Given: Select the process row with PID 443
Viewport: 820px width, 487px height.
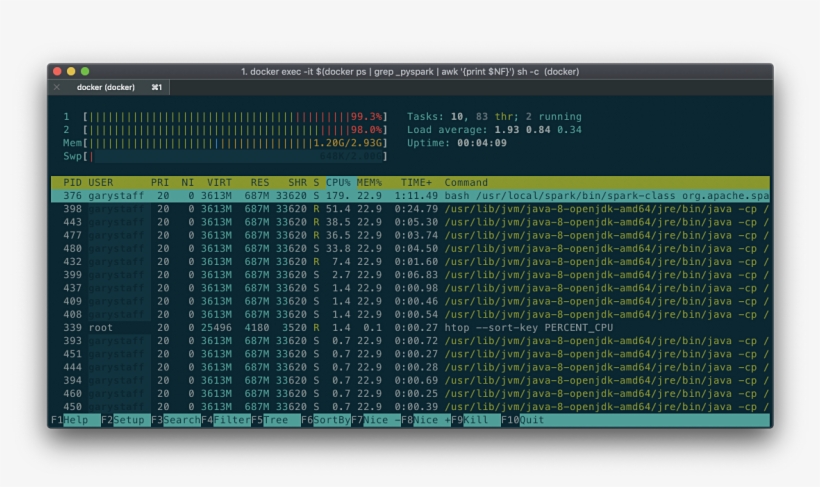Looking at the screenshot, I should (x=411, y=222).
